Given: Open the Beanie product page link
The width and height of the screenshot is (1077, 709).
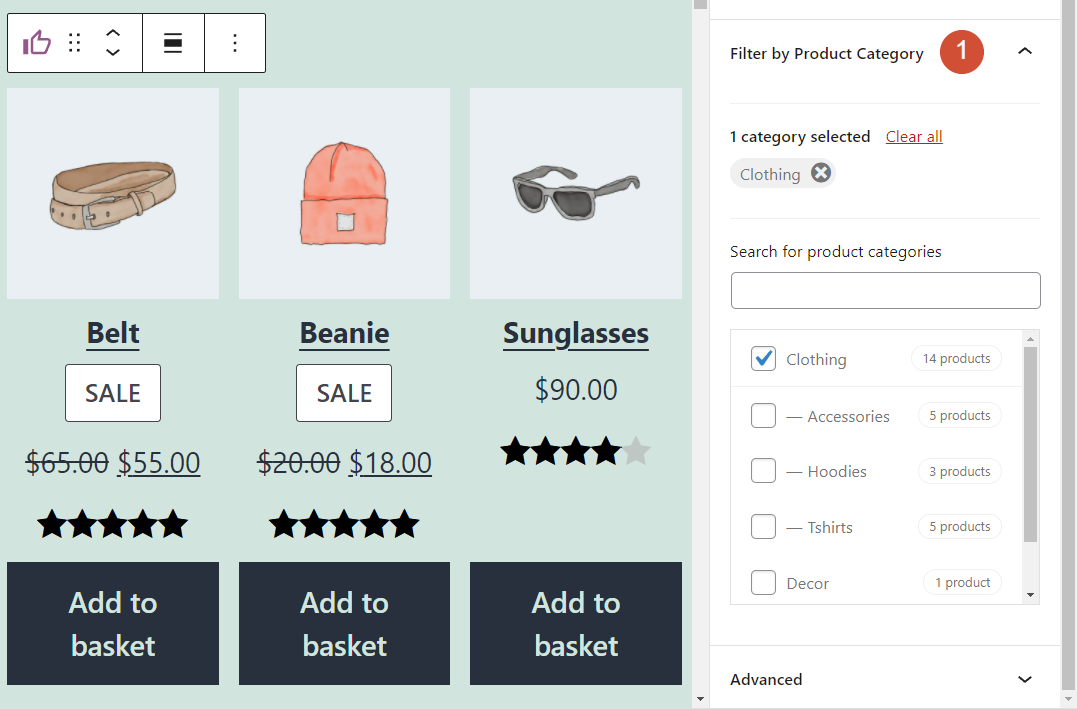Looking at the screenshot, I should point(344,334).
